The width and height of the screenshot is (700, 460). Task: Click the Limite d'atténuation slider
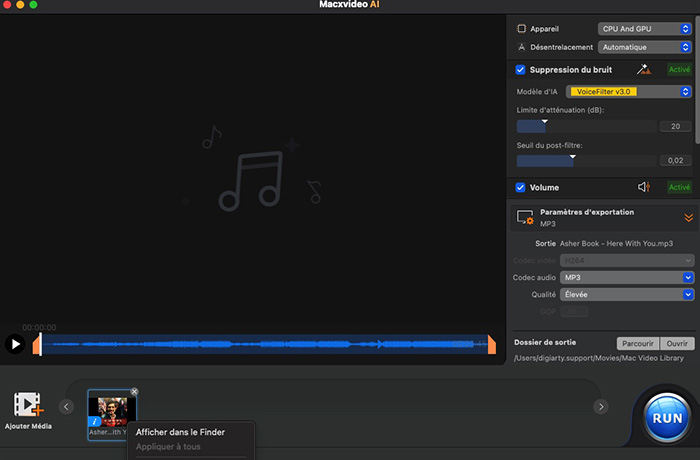click(x=586, y=126)
